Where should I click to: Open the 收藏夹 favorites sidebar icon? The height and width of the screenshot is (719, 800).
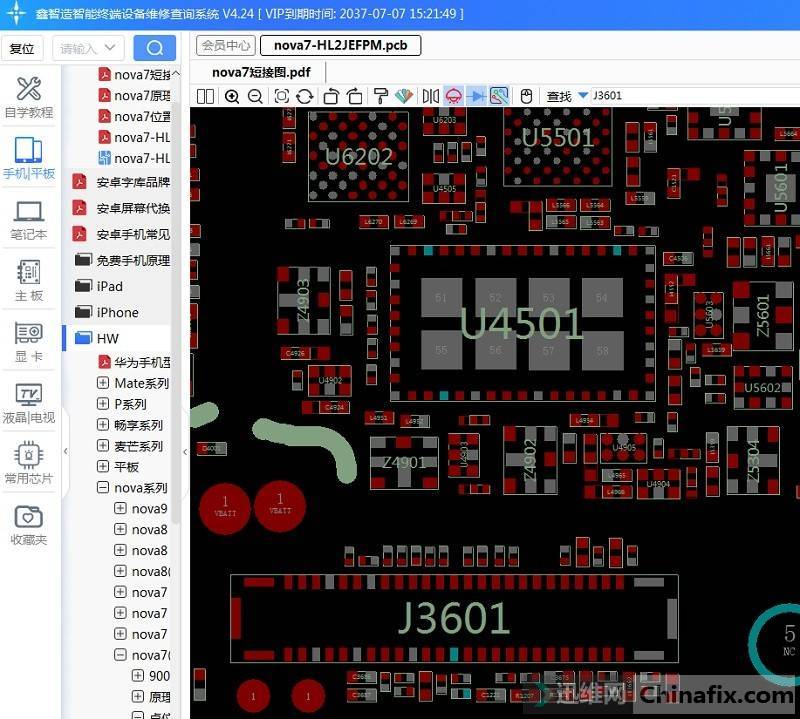coord(29,526)
